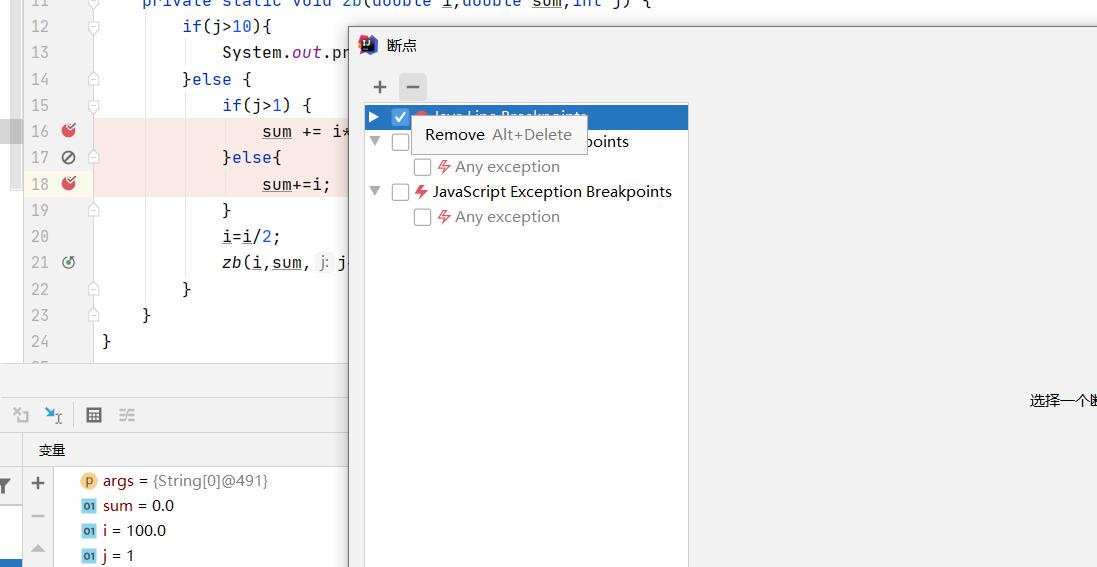Viewport: 1097px width, 567px height.
Task: Place cursor on code line i=i/2;
Action: pyautogui.click(x=251, y=237)
